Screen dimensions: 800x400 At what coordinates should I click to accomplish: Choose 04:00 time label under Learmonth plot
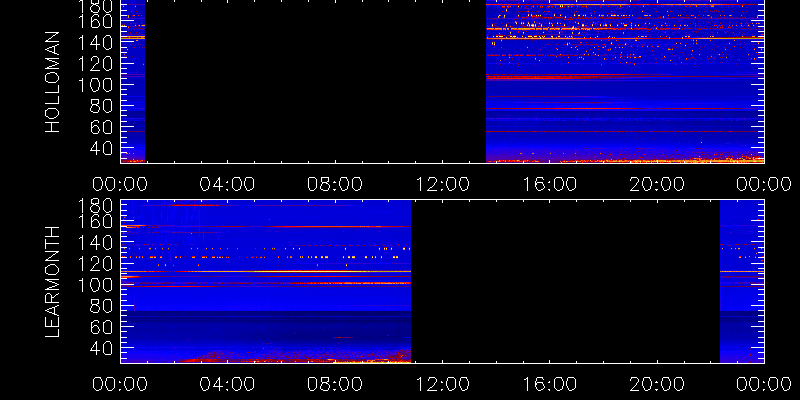click(x=228, y=384)
